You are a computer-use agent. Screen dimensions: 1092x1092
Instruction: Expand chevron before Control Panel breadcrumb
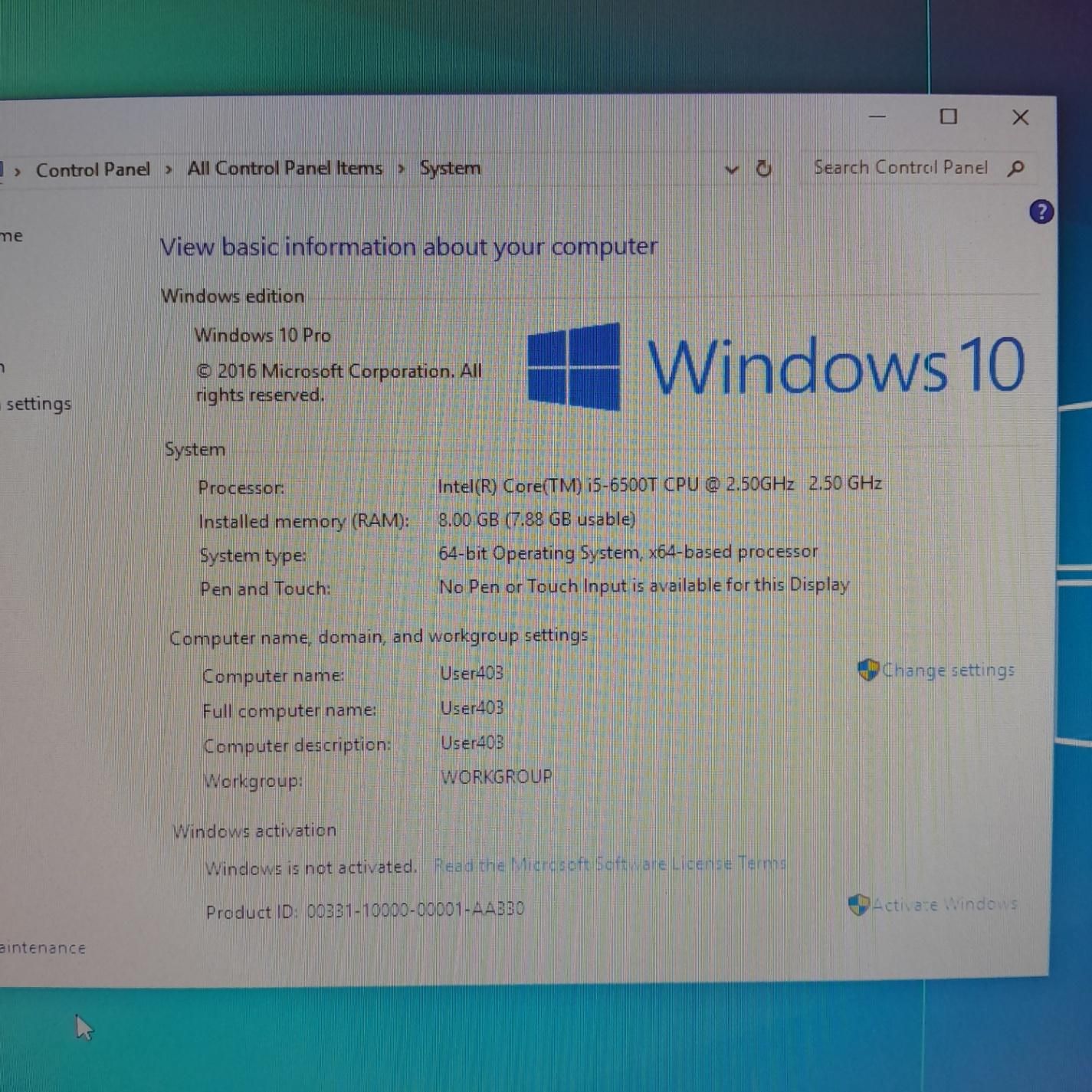tap(17, 172)
